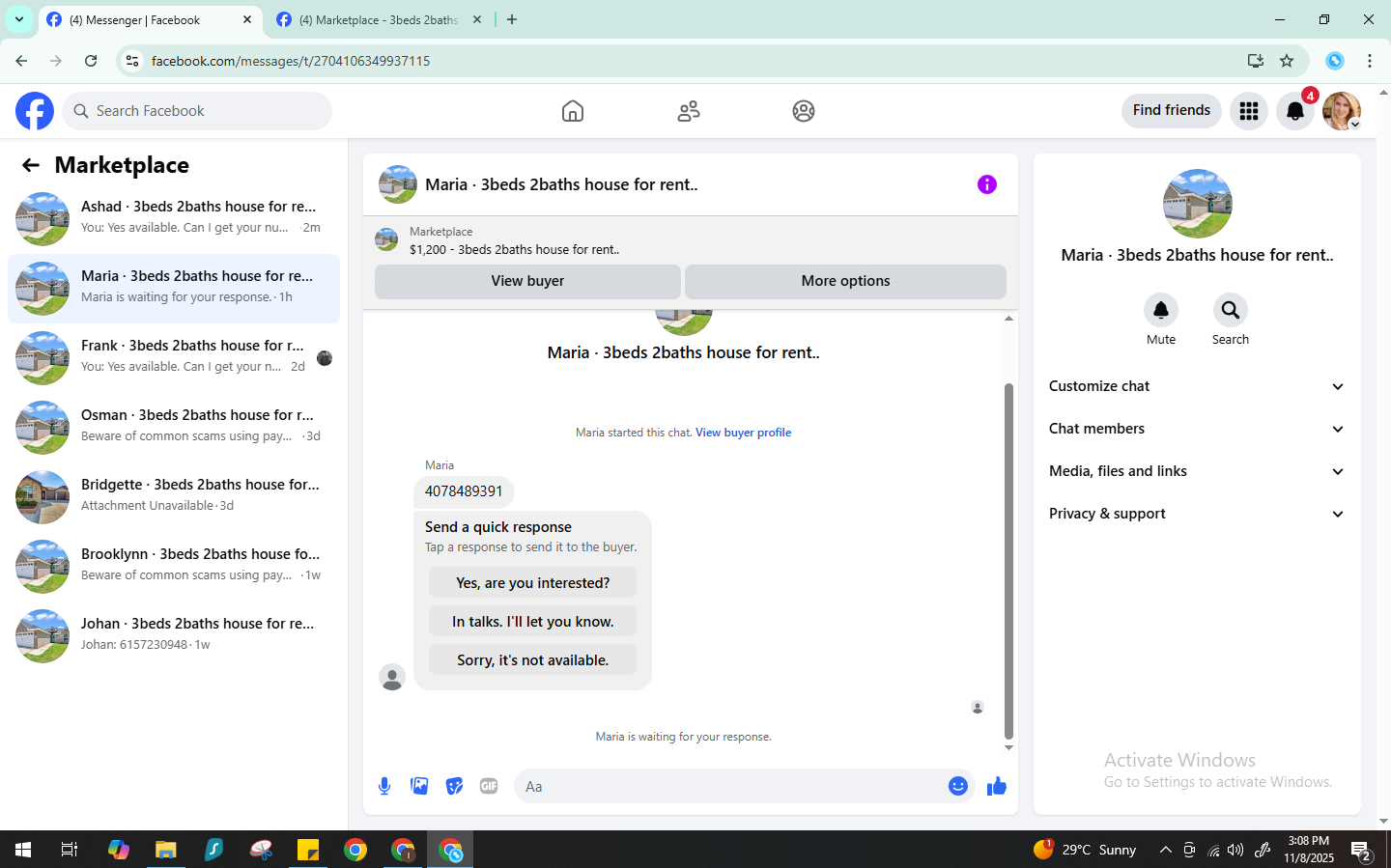Send quick reply 'In talks. I'll let you know.'

tap(532, 622)
